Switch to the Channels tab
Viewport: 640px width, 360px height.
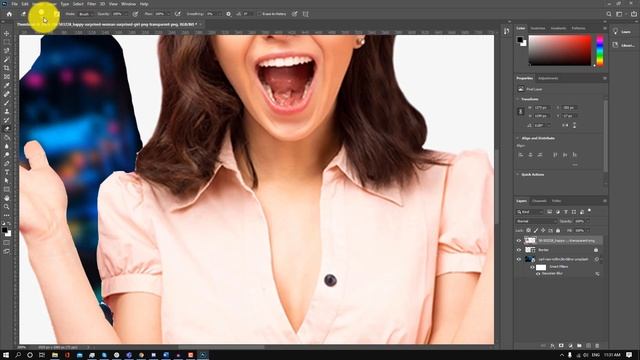539,201
